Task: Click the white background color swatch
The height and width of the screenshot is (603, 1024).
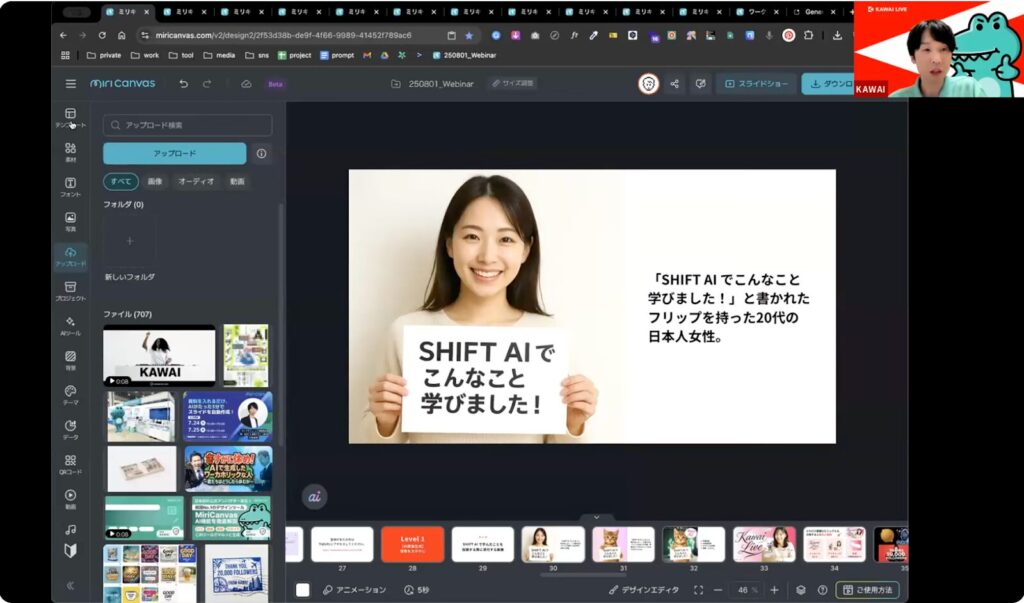Action: tap(303, 590)
